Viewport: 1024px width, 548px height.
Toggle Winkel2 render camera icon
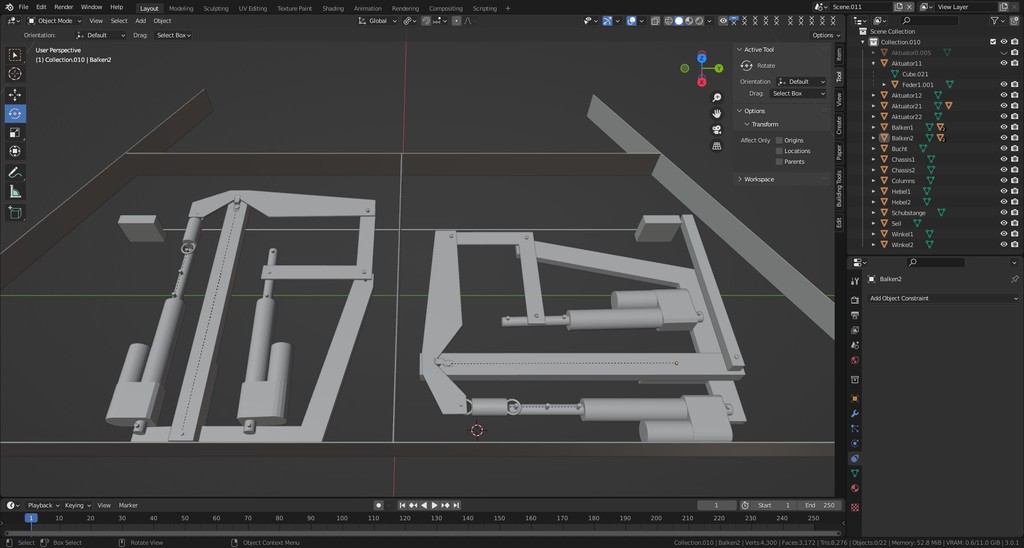[x=1014, y=245]
